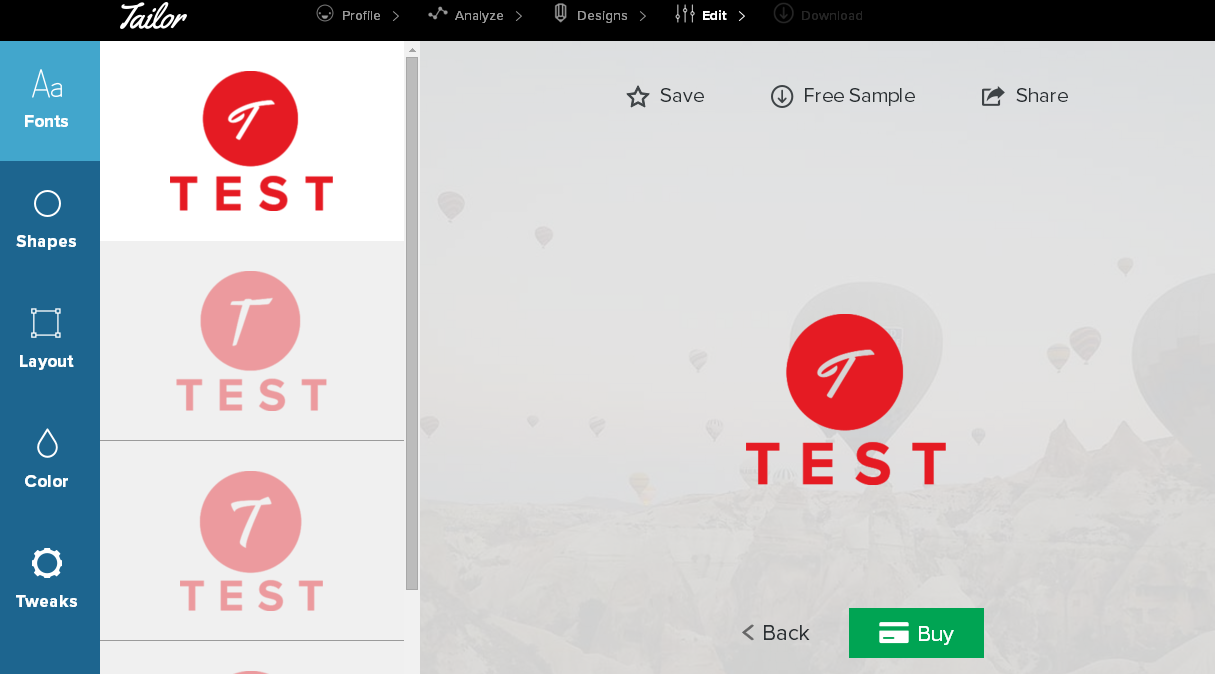Click the star icon next to Save
Screen dimensions: 1215x674
(x=638, y=96)
